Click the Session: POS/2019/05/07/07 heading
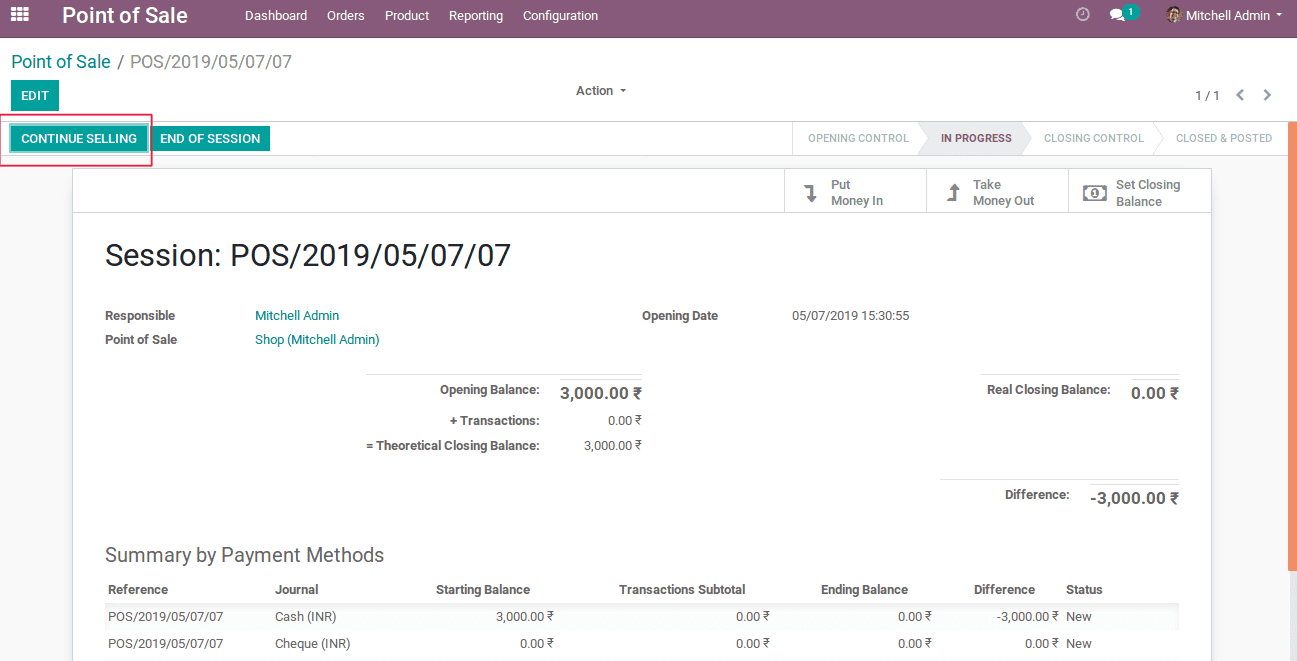 click(308, 256)
